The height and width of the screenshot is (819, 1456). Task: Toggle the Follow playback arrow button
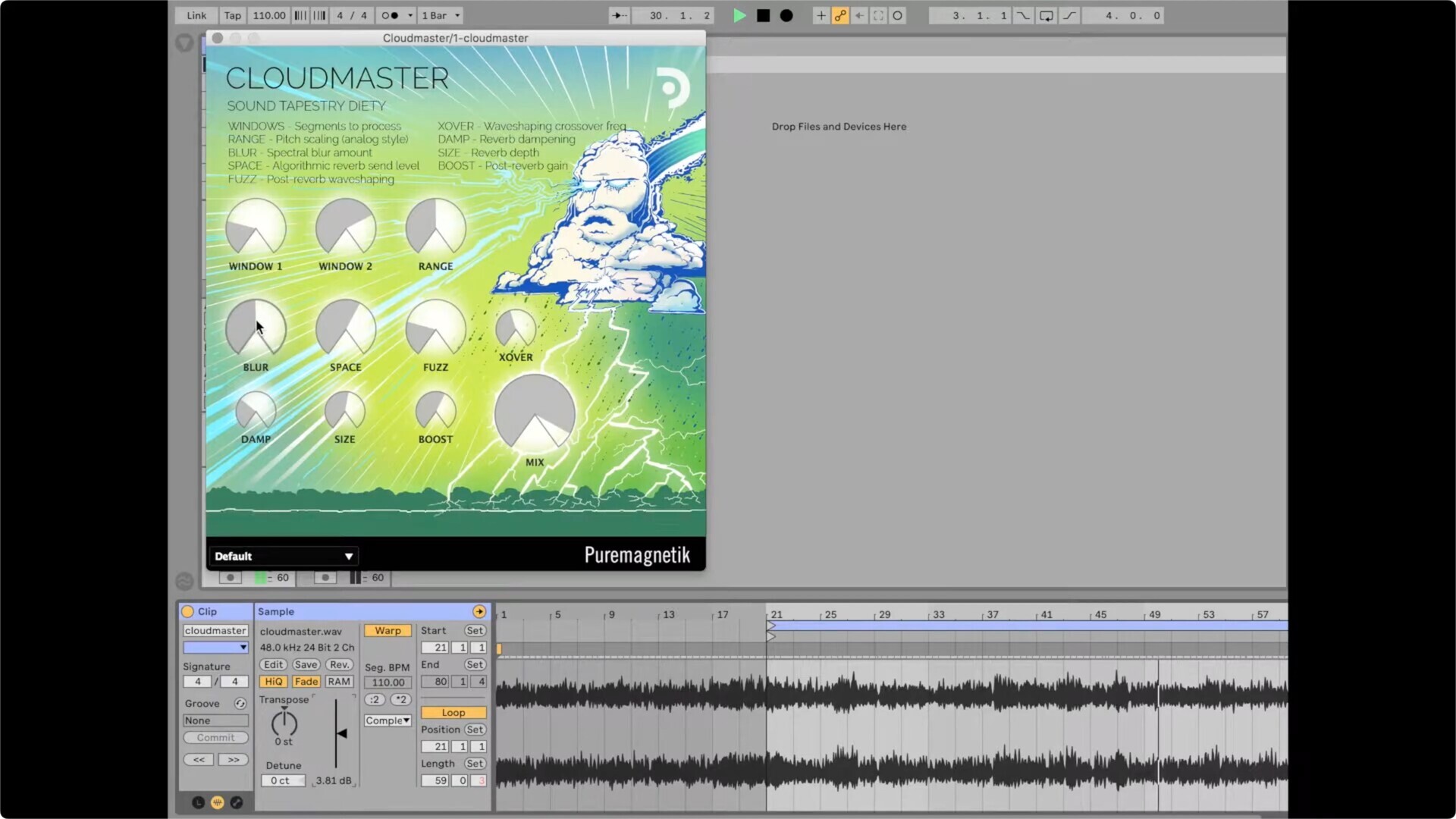tap(620, 15)
